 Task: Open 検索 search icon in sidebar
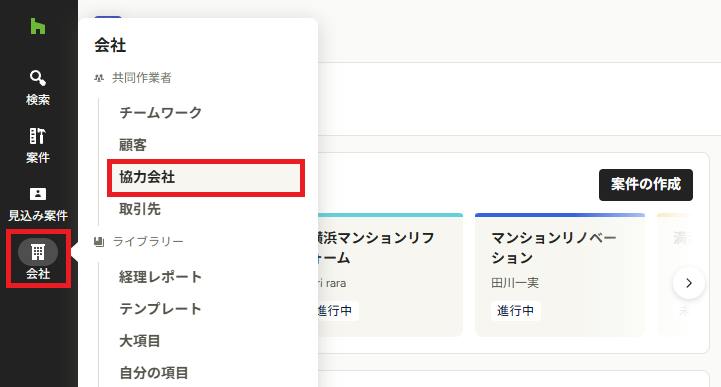(38, 78)
